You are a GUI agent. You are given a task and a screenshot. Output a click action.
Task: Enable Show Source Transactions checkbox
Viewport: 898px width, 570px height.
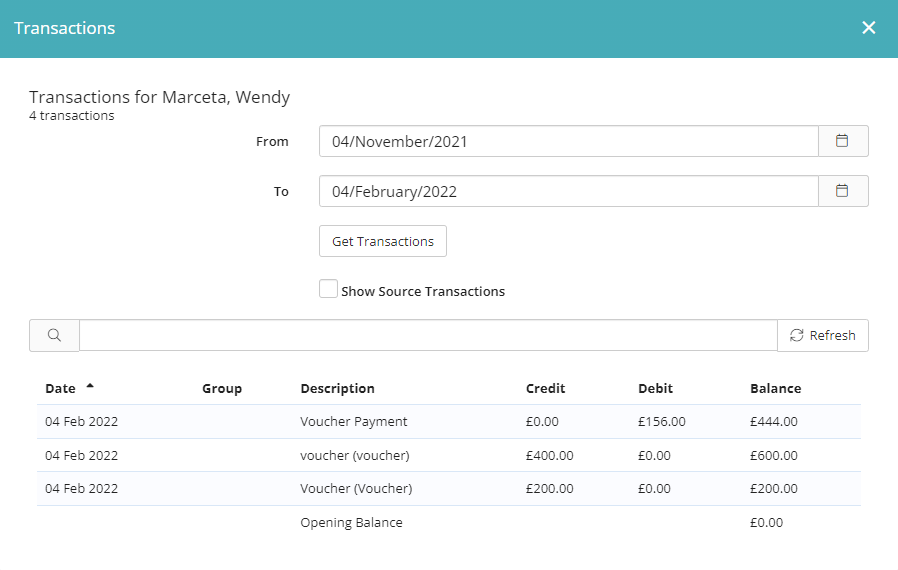[328, 290]
